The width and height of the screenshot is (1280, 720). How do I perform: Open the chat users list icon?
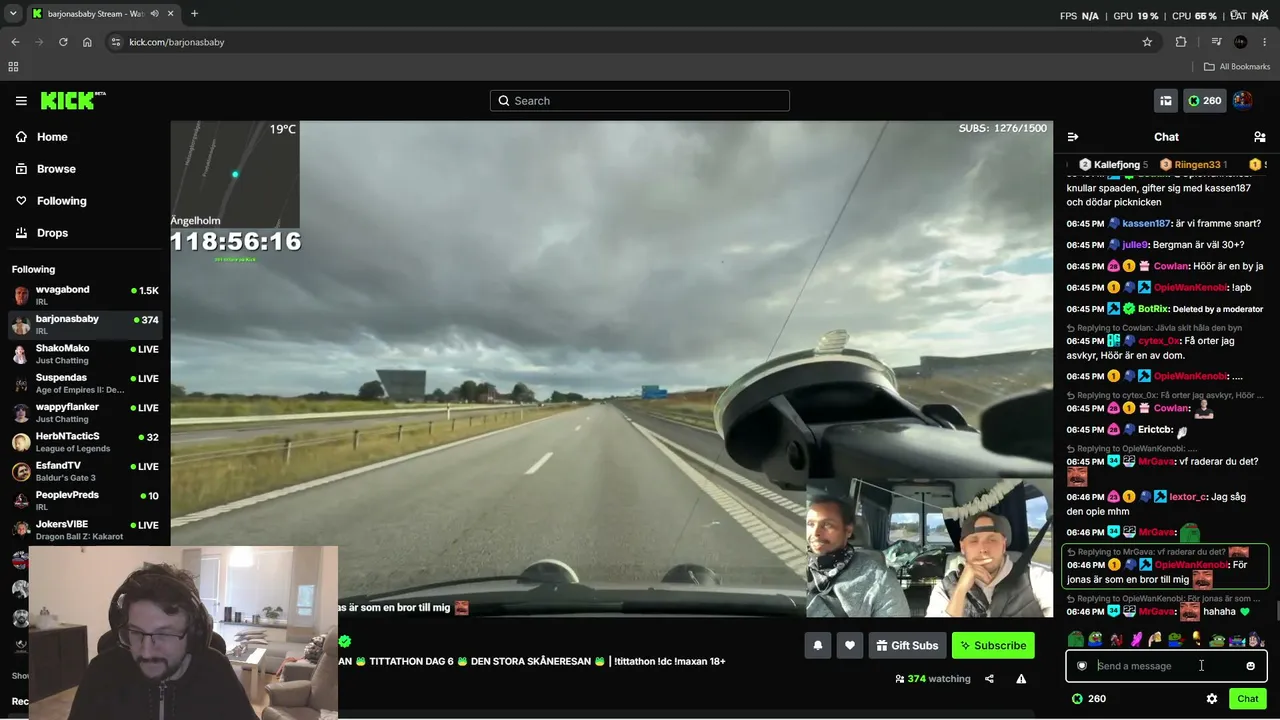pos(1259,137)
